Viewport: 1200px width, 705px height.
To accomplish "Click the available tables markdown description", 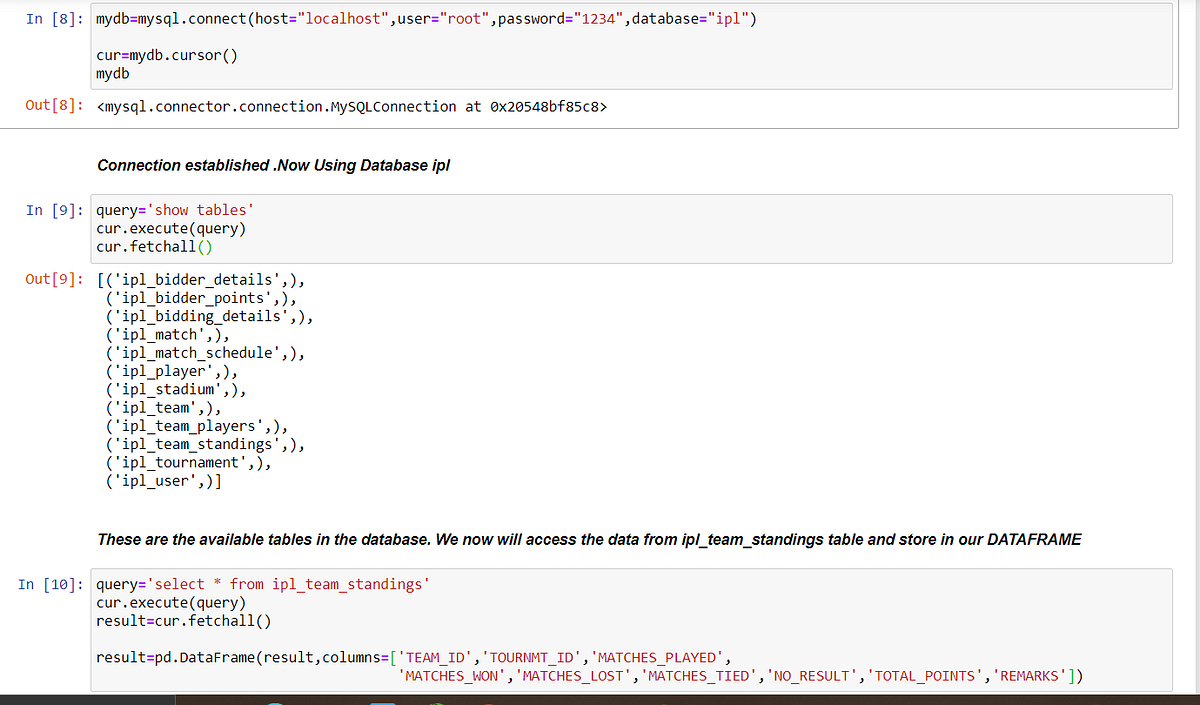I will click(590, 539).
